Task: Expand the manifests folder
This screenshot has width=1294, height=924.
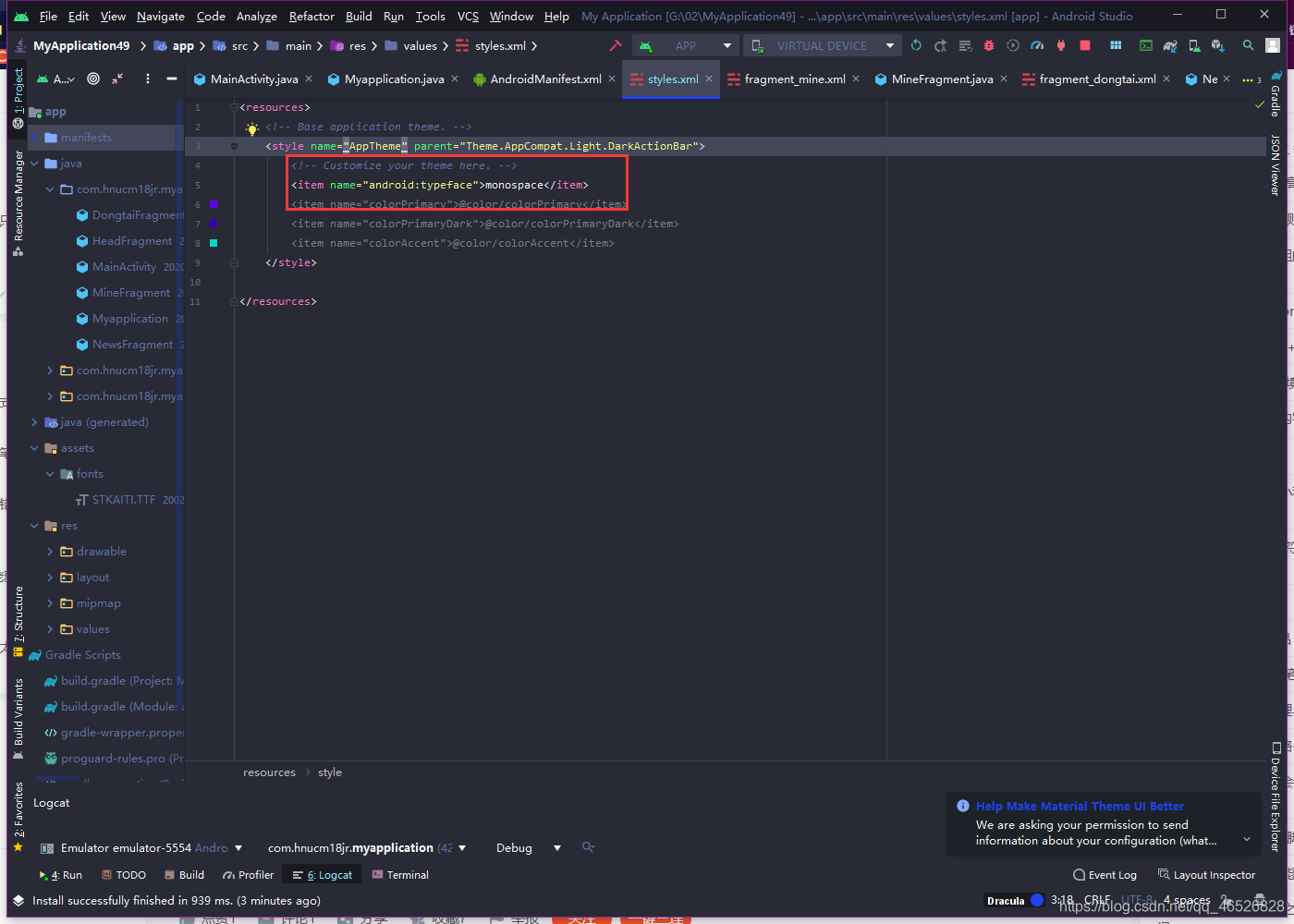Action: tap(34, 138)
